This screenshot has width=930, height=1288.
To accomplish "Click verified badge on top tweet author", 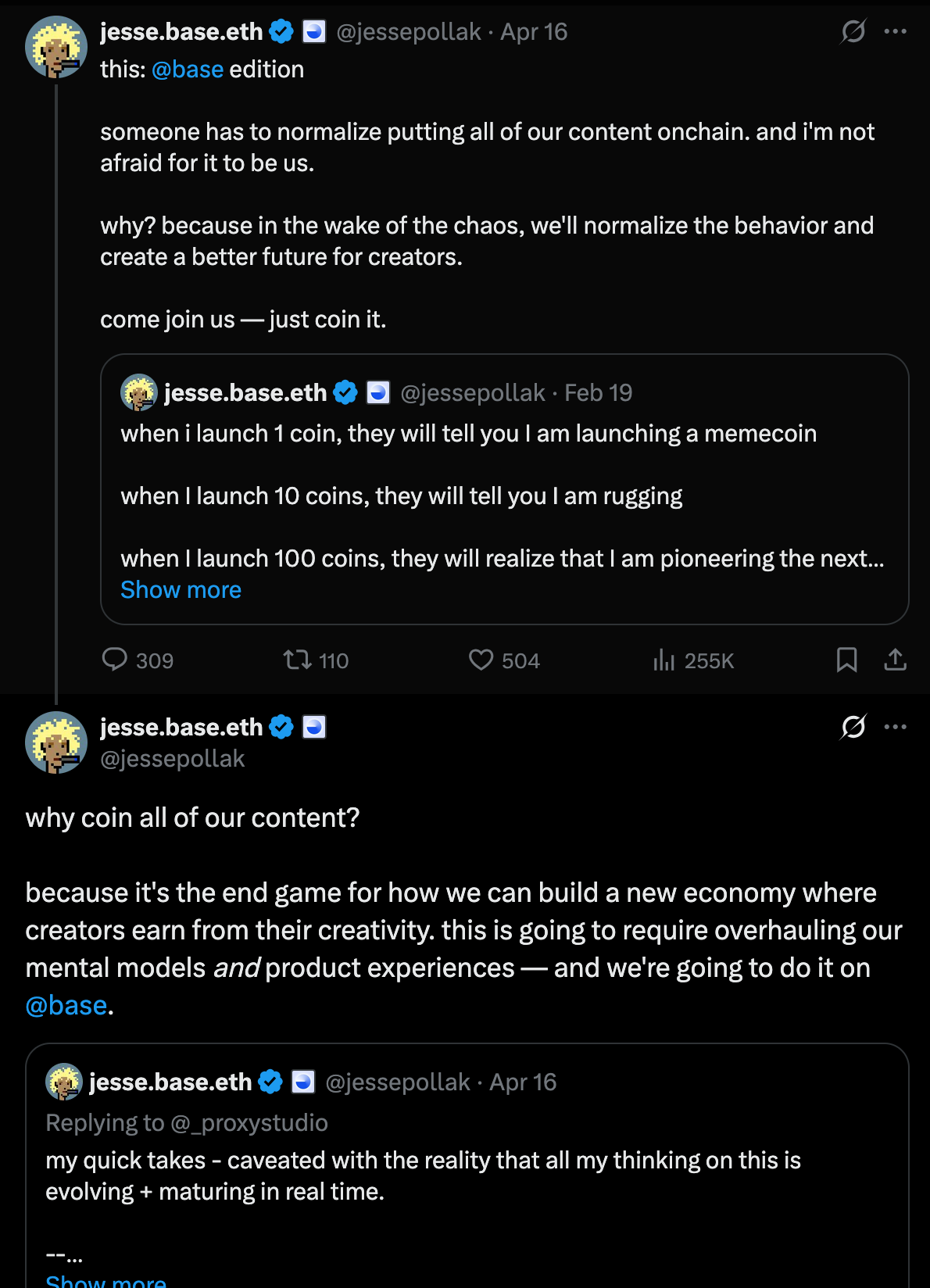I will click(281, 32).
